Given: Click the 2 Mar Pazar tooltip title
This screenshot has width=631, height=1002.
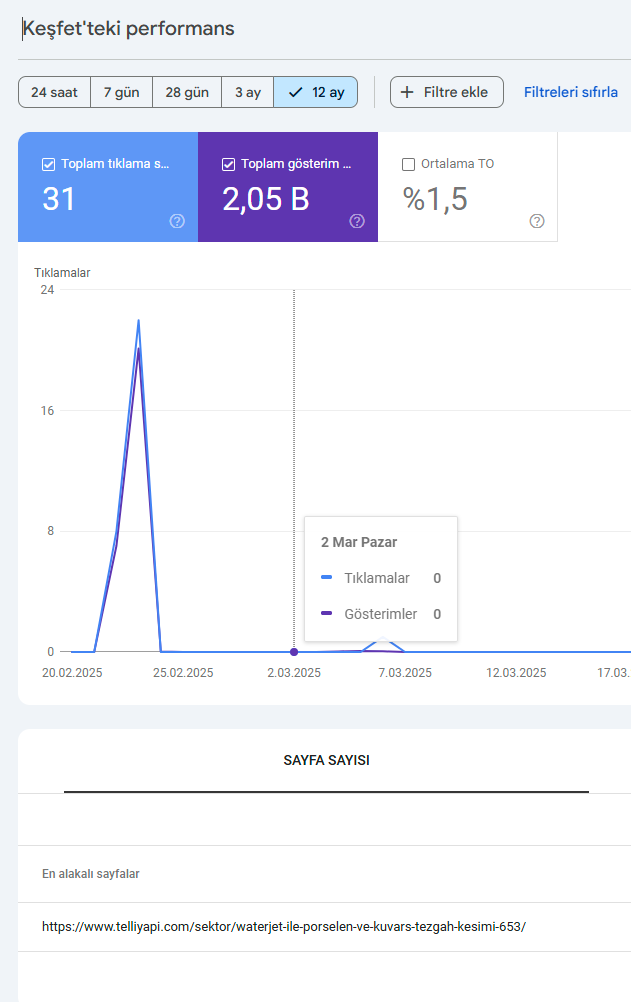Looking at the screenshot, I should (x=359, y=543).
